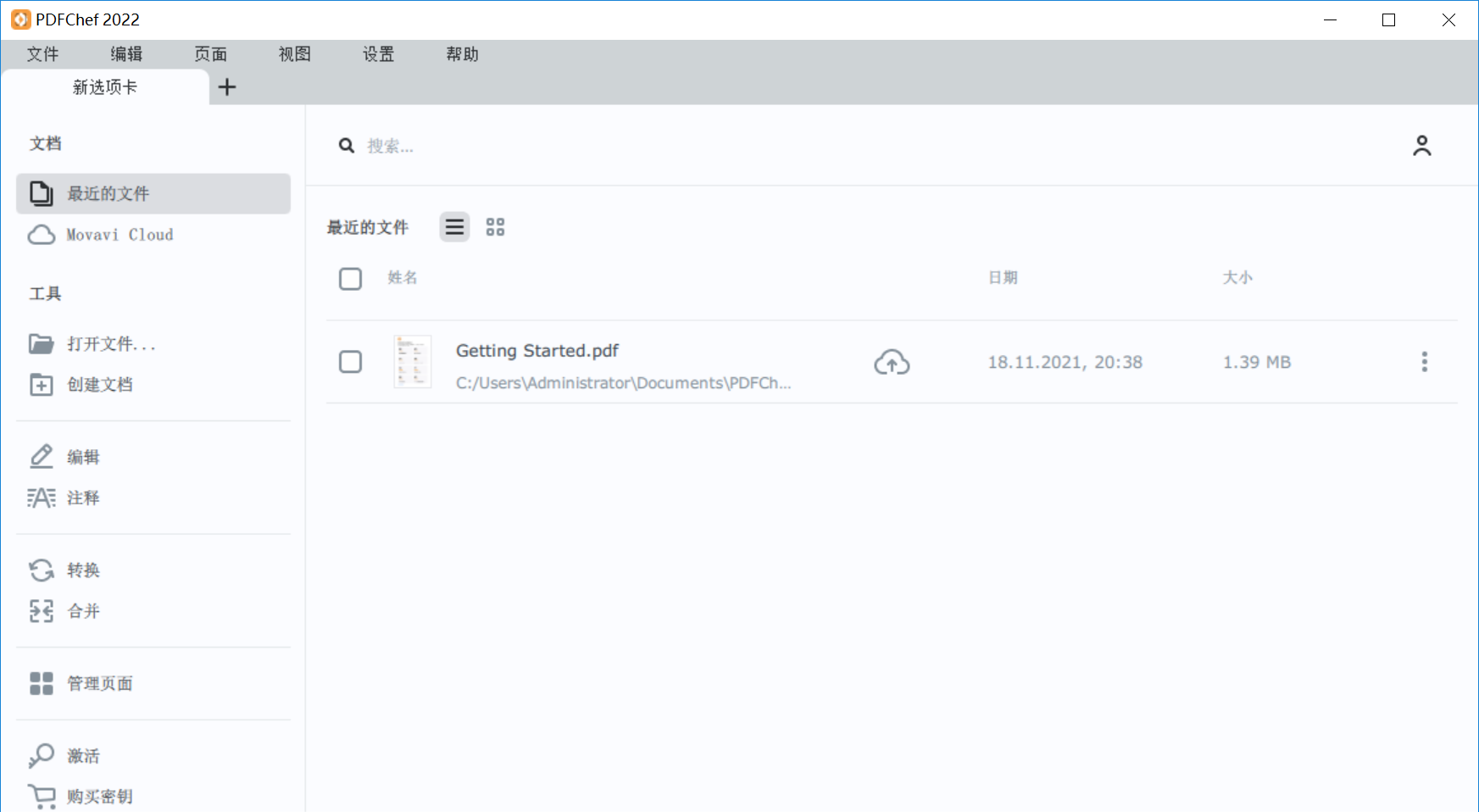Open 管理页面 page manager
Image resolution: width=1479 pixels, height=812 pixels.
click(81, 683)
